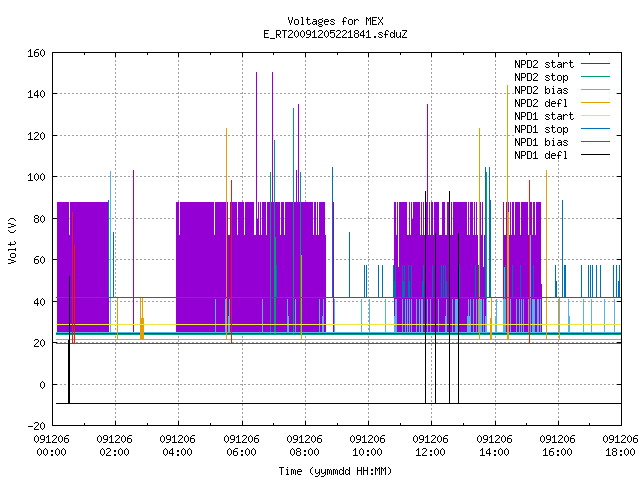Select the NPD2 defl legend label
Viewport: 640px width, 480px height.
click(541, 103)
